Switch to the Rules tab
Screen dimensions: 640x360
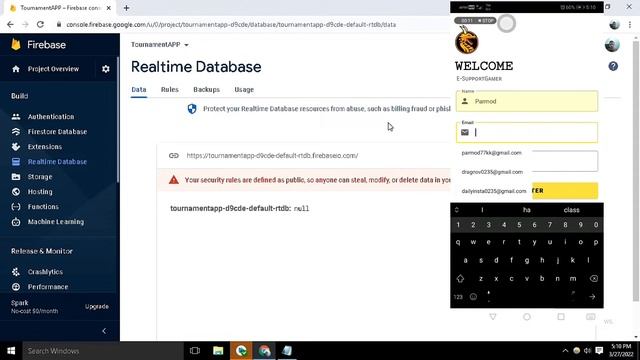point(169,89)
